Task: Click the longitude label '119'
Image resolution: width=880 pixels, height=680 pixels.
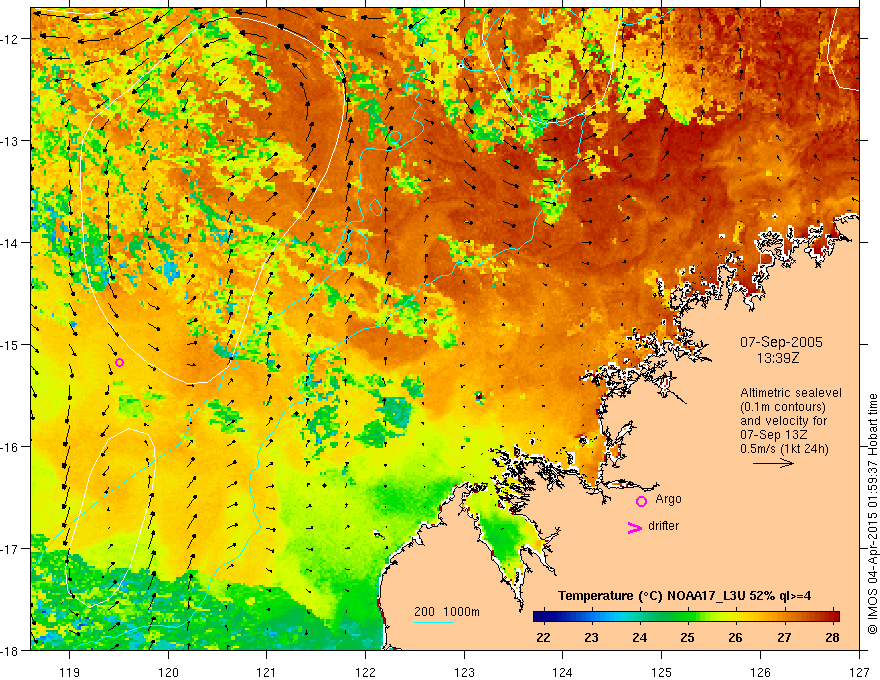Action: [70, 672]
